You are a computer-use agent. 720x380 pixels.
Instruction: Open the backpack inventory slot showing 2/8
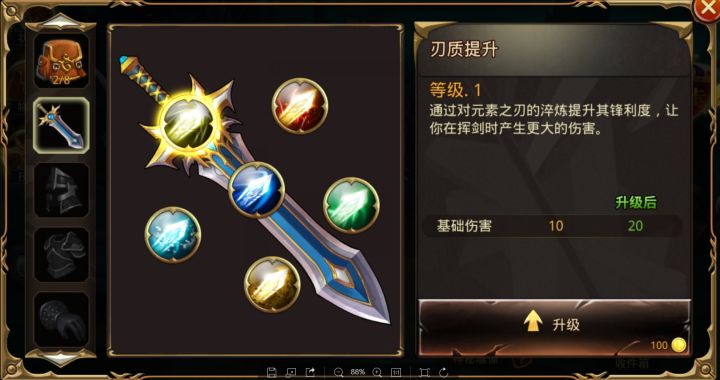coord(61,61)
